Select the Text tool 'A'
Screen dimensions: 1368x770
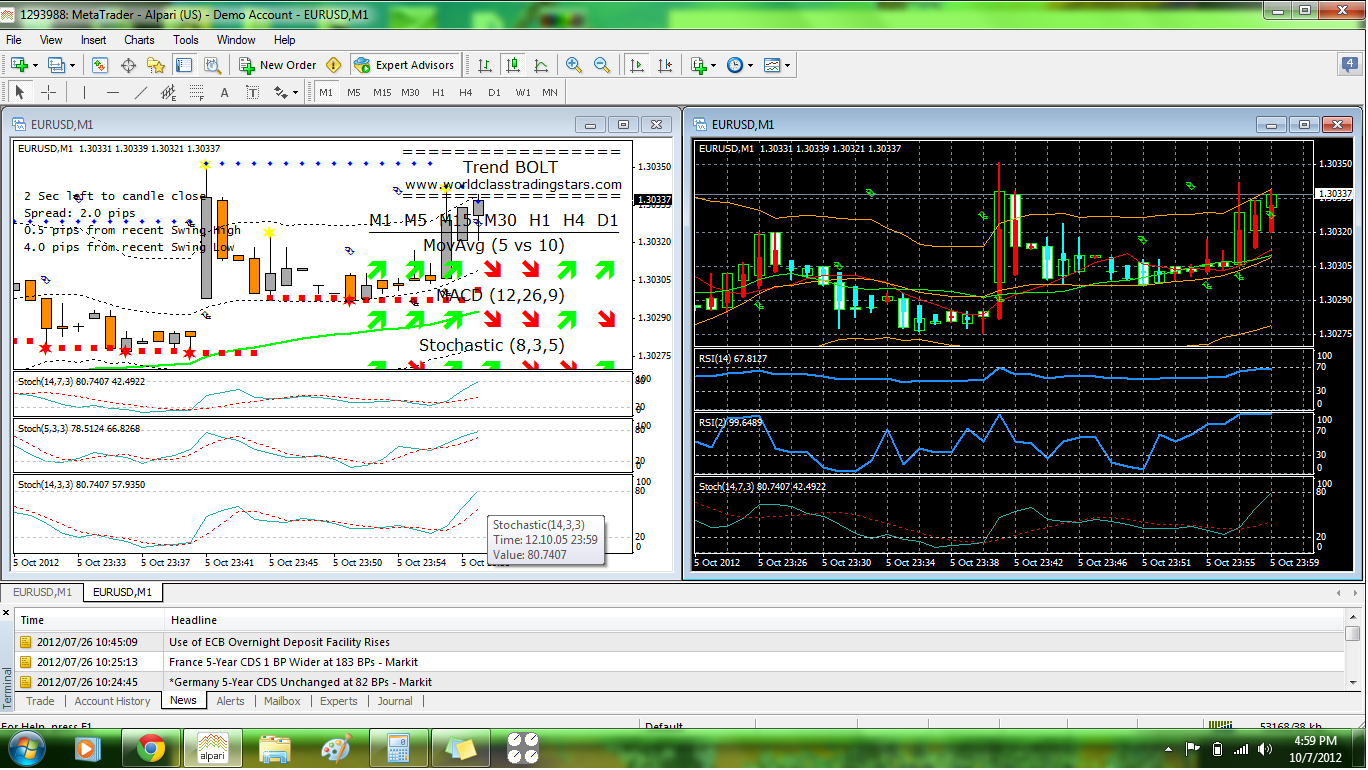tap(224, 93)
